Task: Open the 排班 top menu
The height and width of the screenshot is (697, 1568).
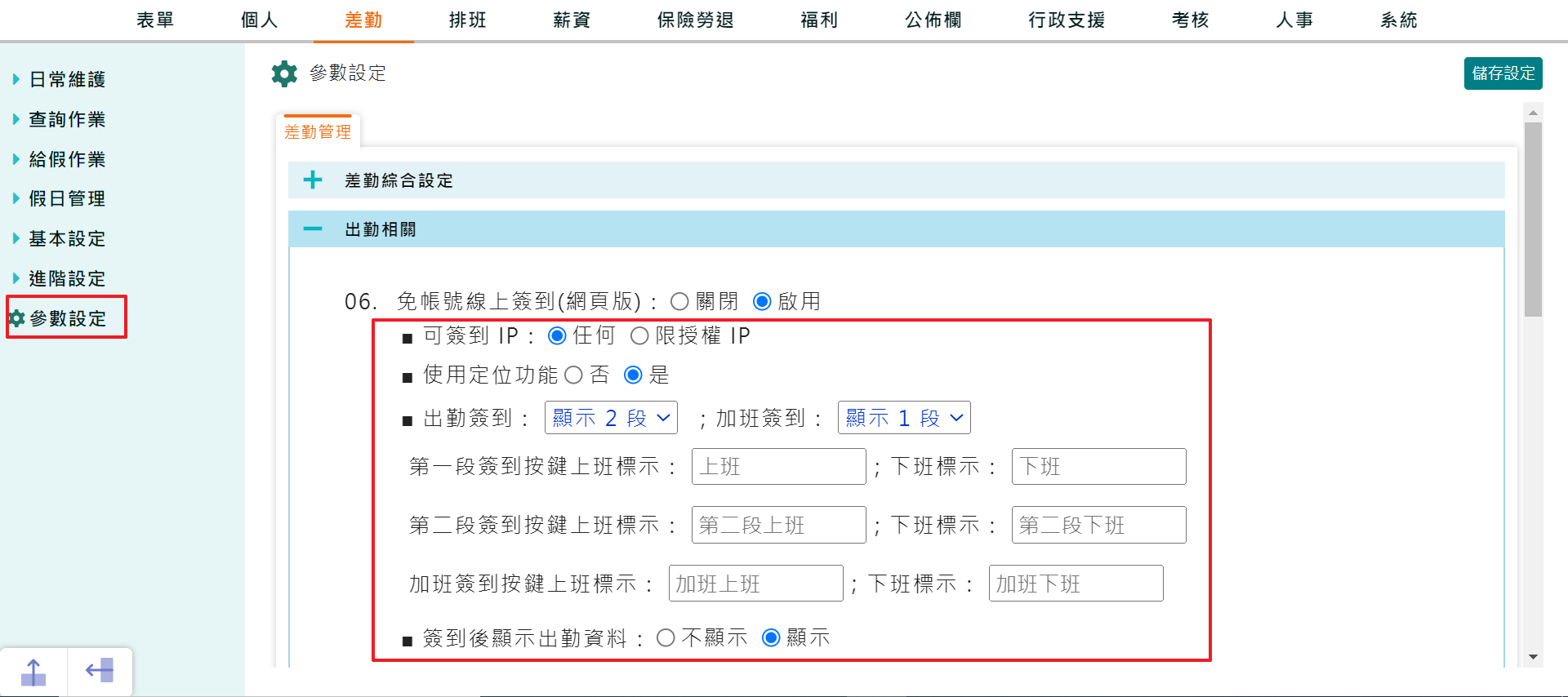Action: click(468, 20)
